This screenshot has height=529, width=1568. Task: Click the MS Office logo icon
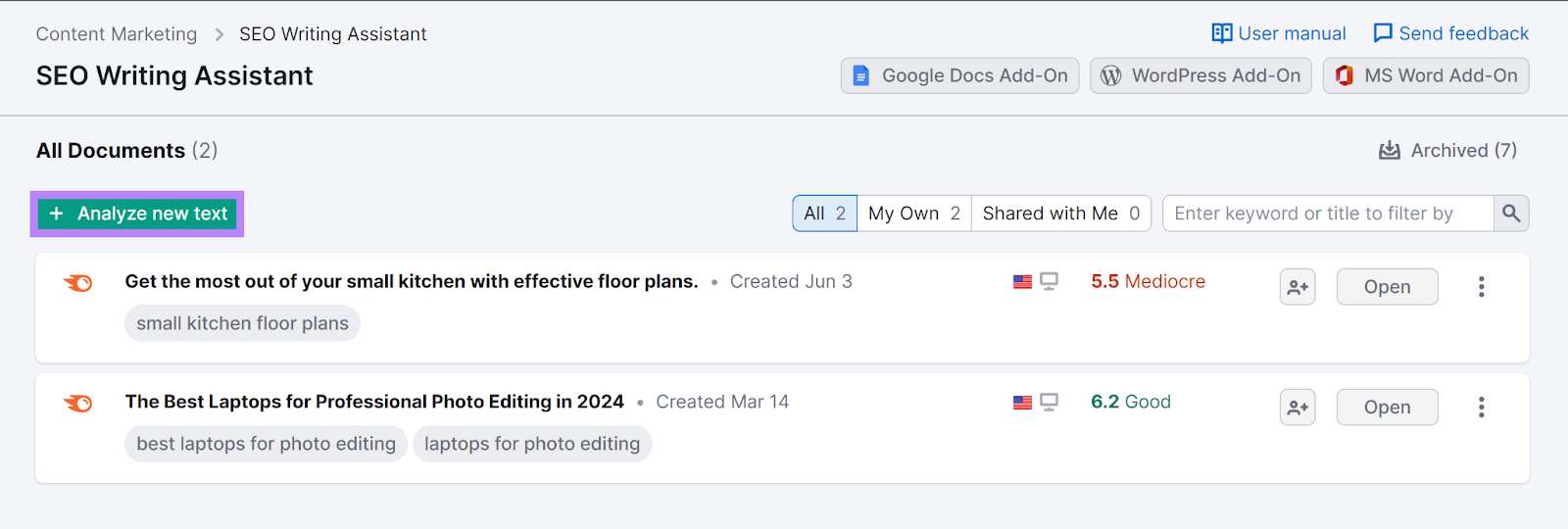coord(1345,75)
